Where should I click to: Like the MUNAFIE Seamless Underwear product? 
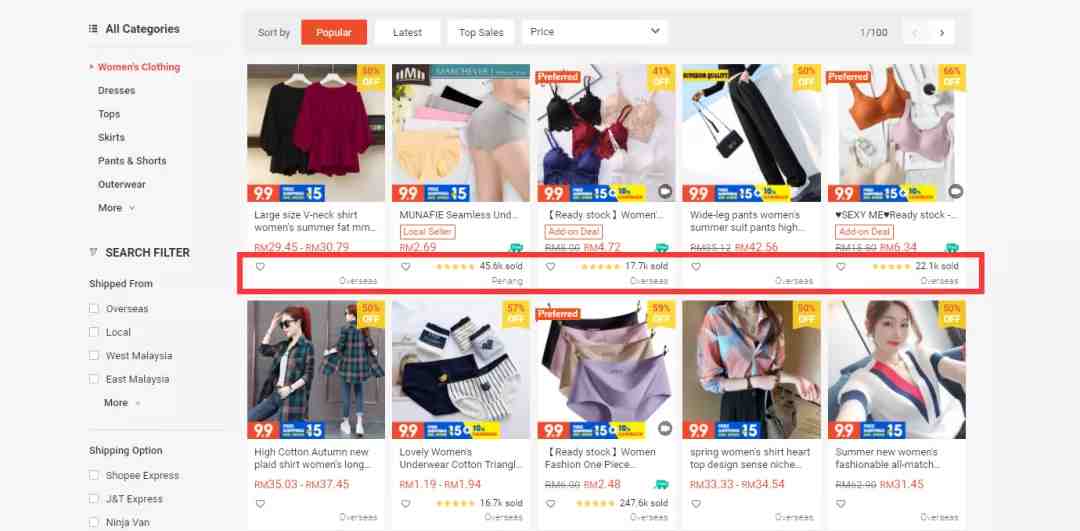(x=405, y=267)
